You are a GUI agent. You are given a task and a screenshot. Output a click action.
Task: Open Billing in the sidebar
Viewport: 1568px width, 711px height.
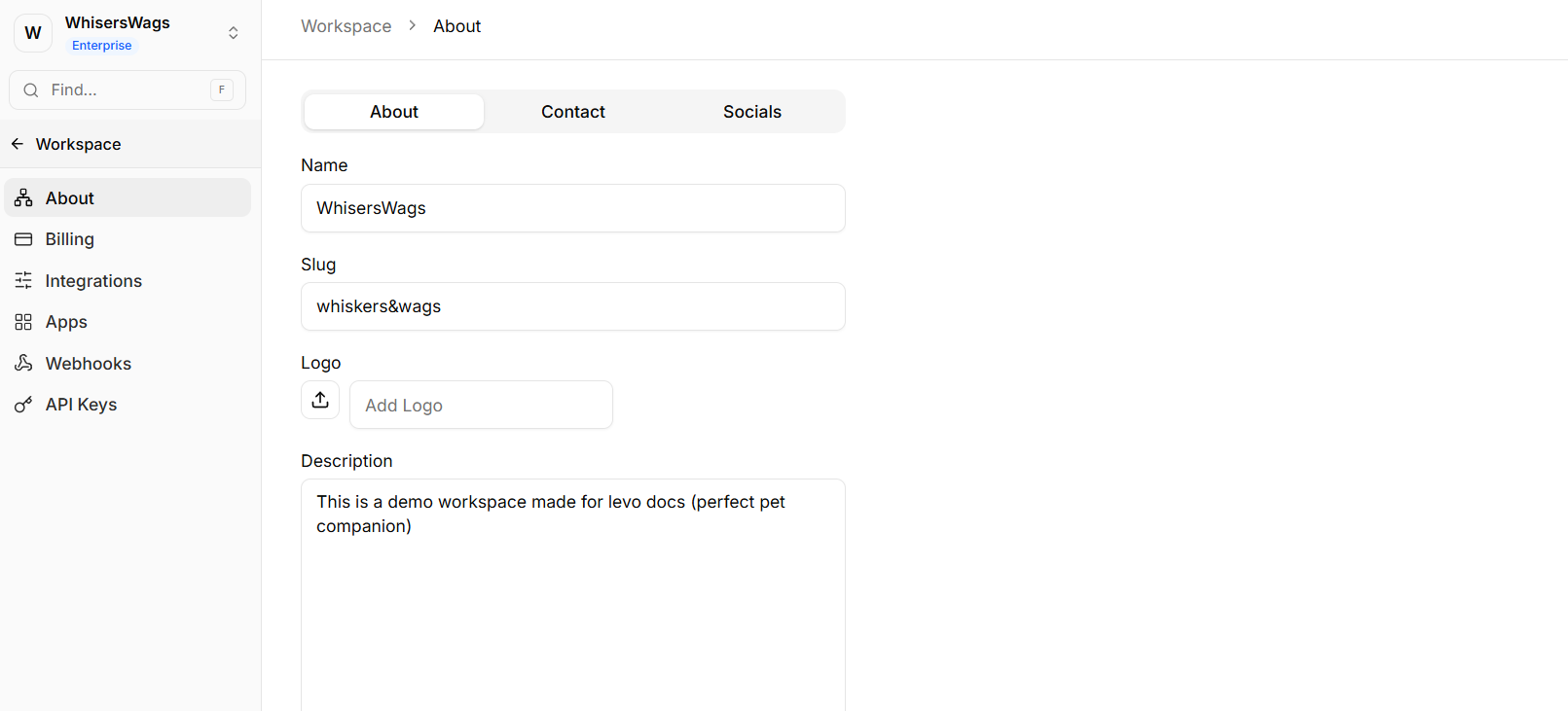(70, 239)
